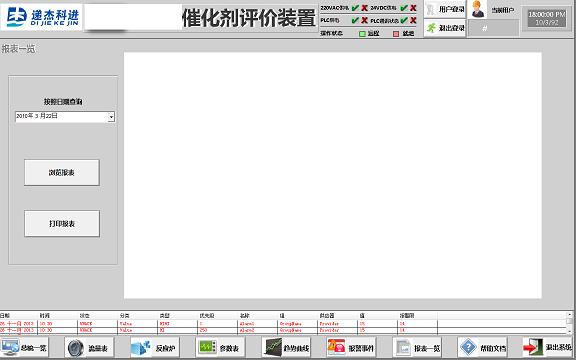Click the 日期 alarm column header
Image resolution: width=576 pixels, height=360 pixels.
tap(5, 315)
